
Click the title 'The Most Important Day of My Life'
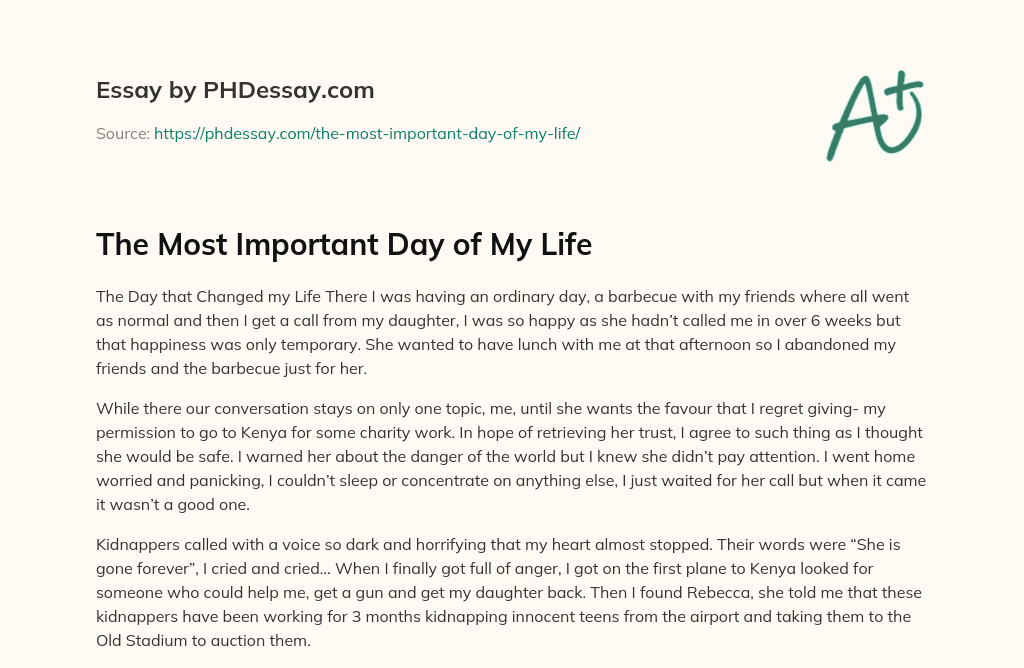344,245
